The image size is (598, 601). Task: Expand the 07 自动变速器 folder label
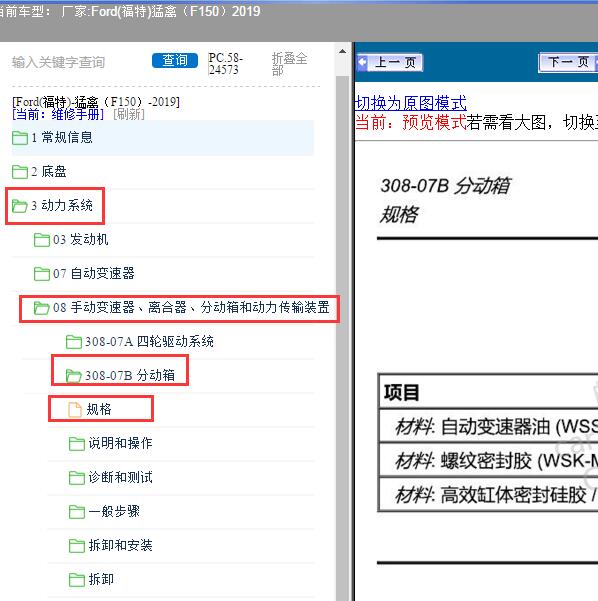[x=94, y=274]
